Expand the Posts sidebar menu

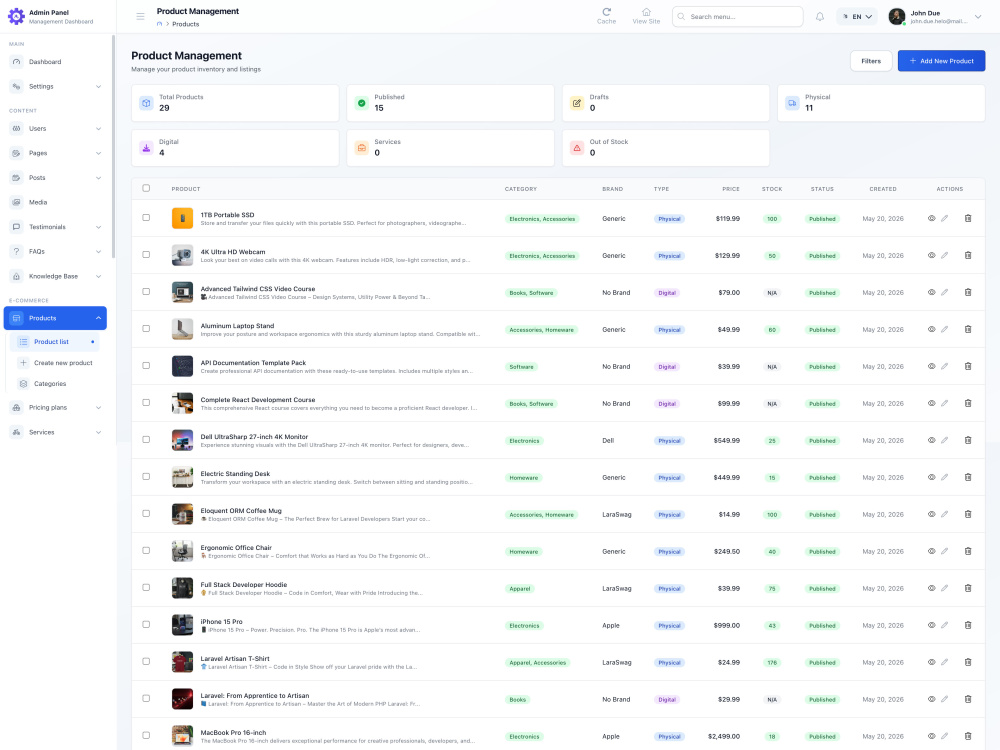click(55, 177)
